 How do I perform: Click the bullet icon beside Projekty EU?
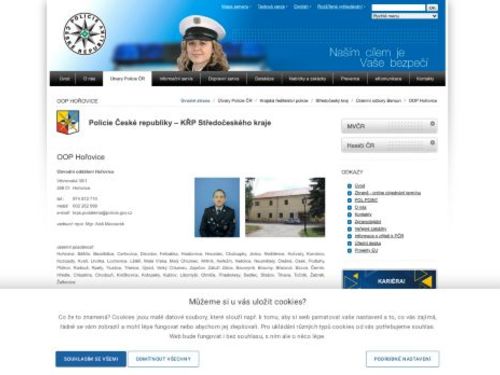click(x=349, y=251)
